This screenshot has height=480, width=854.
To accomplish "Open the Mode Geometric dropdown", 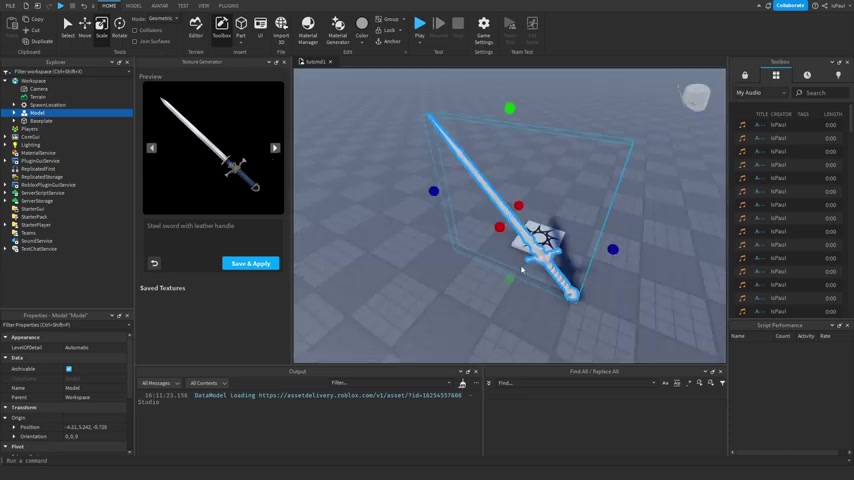I will click(162, 19).
